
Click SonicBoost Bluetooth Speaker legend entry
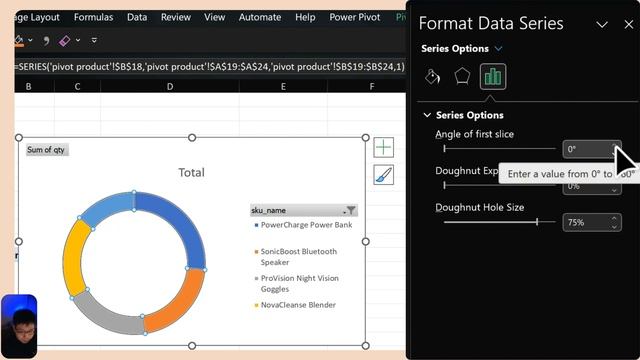pos(296,257)
